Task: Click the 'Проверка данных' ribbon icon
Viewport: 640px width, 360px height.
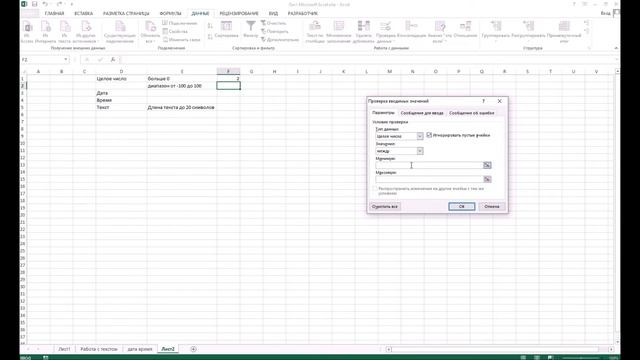Action: (x=385, y=32)
